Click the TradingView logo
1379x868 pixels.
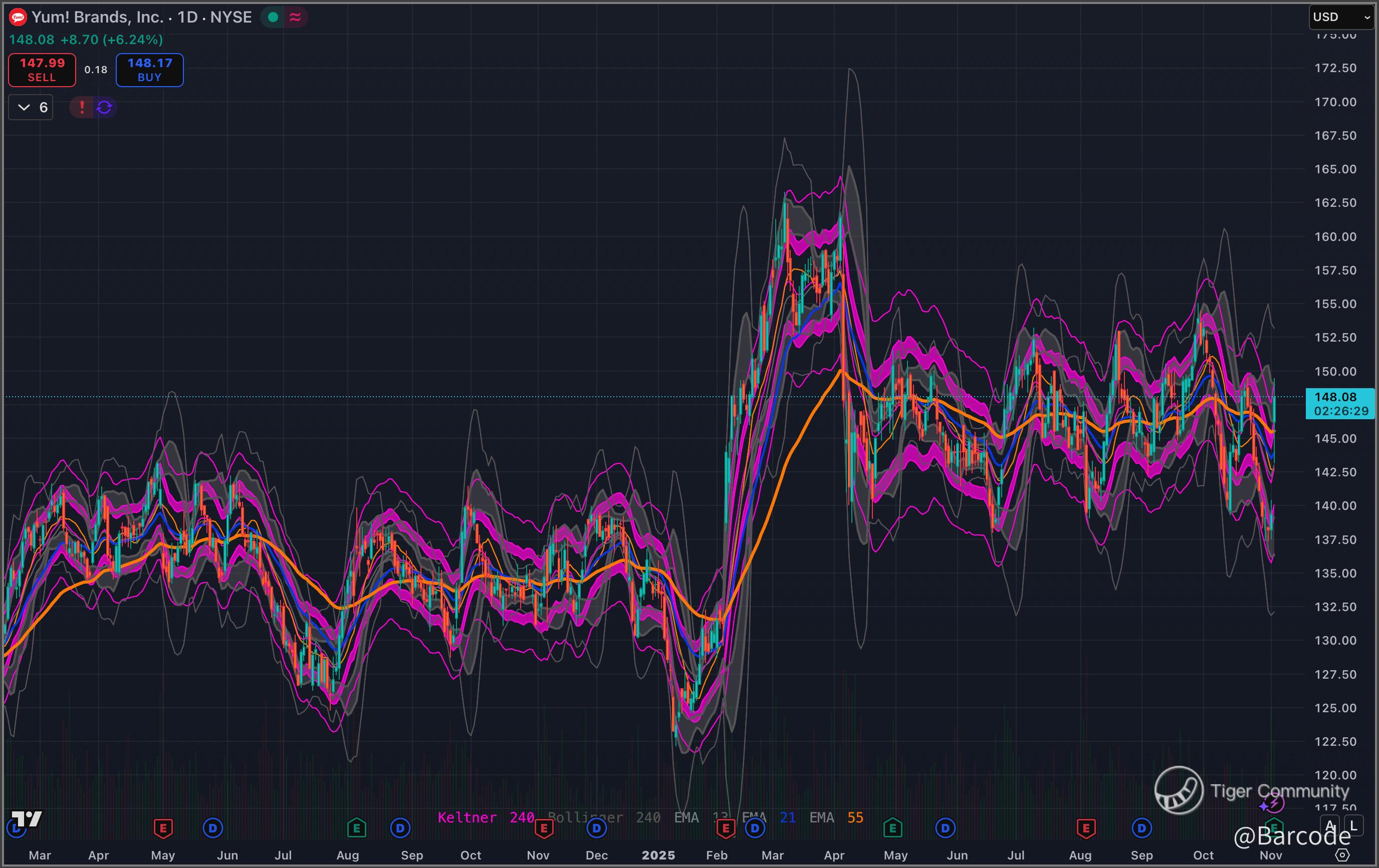pyautogui.click(x=27, y=819)
